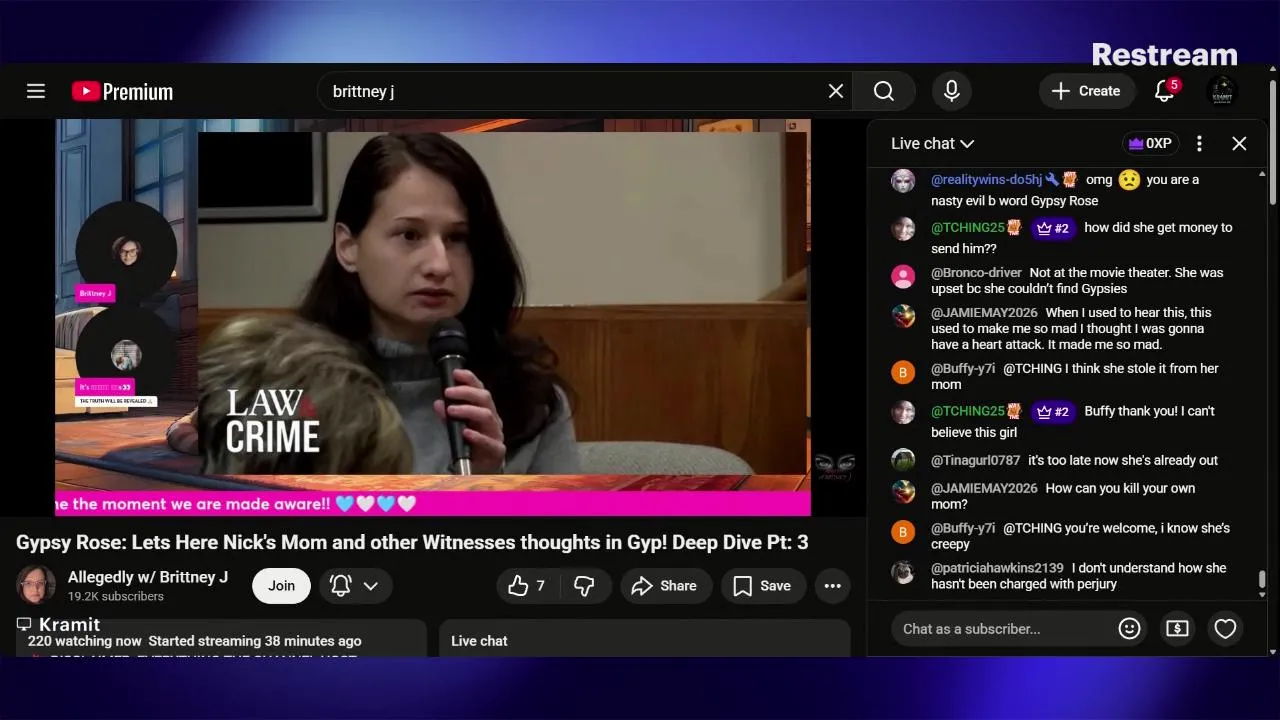Start voice search with microphone
The image size is (1280, 720).
952,91
